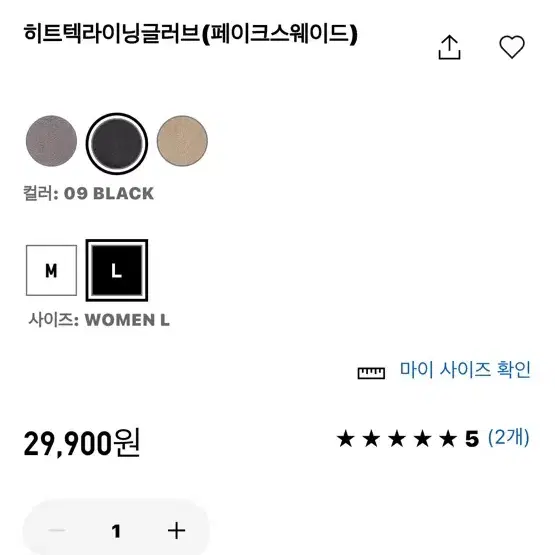The width and height of the screenshot is (555, 555).
Task: Choose the beige color swatch
Action: click(182, 141)
